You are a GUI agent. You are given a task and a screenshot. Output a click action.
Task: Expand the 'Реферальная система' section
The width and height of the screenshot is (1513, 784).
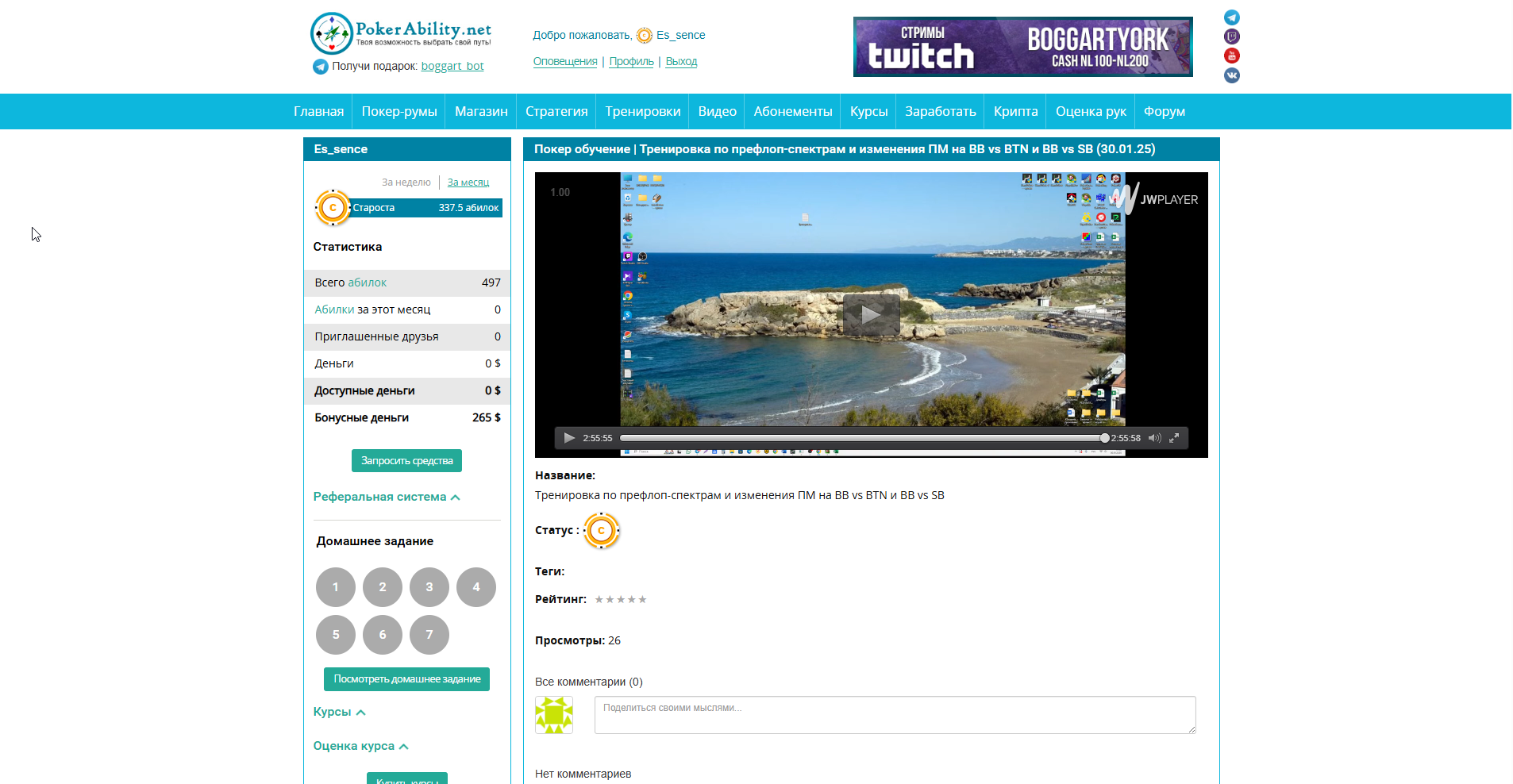click(x=387, y=497)
